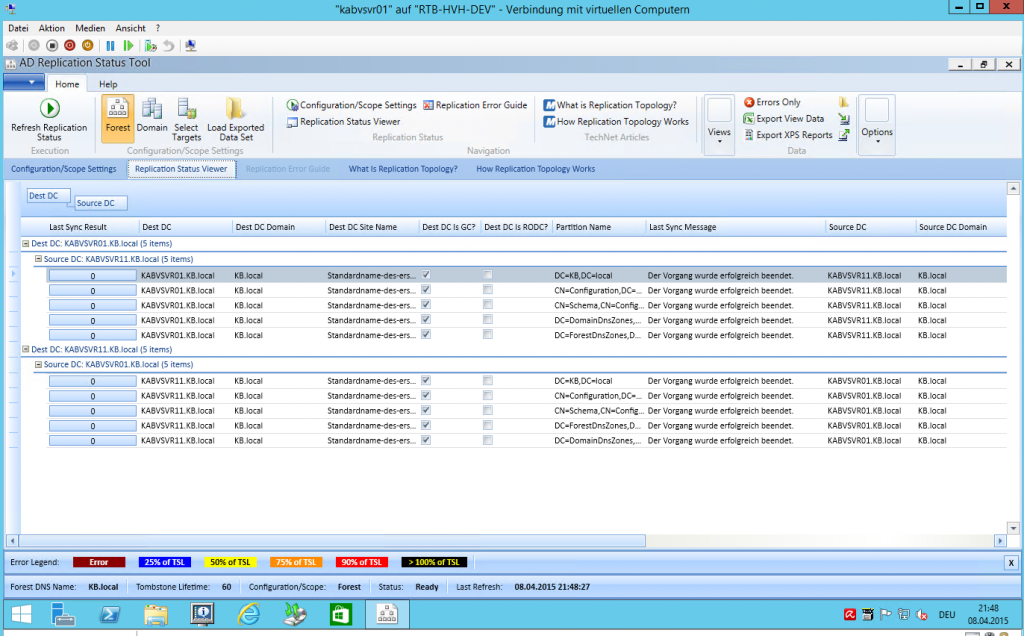This screenshot has width=1024, height=636.
Task: Click the green Reset VM play icon
Action: pos(129,46)
